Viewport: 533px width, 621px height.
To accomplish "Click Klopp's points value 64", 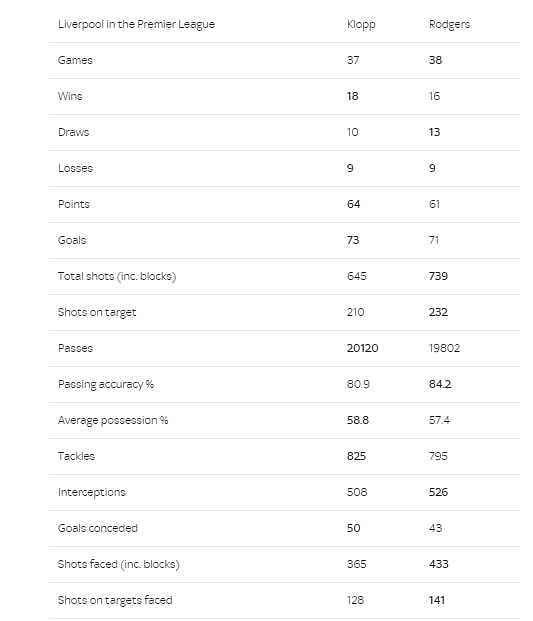I will point(353,204).
